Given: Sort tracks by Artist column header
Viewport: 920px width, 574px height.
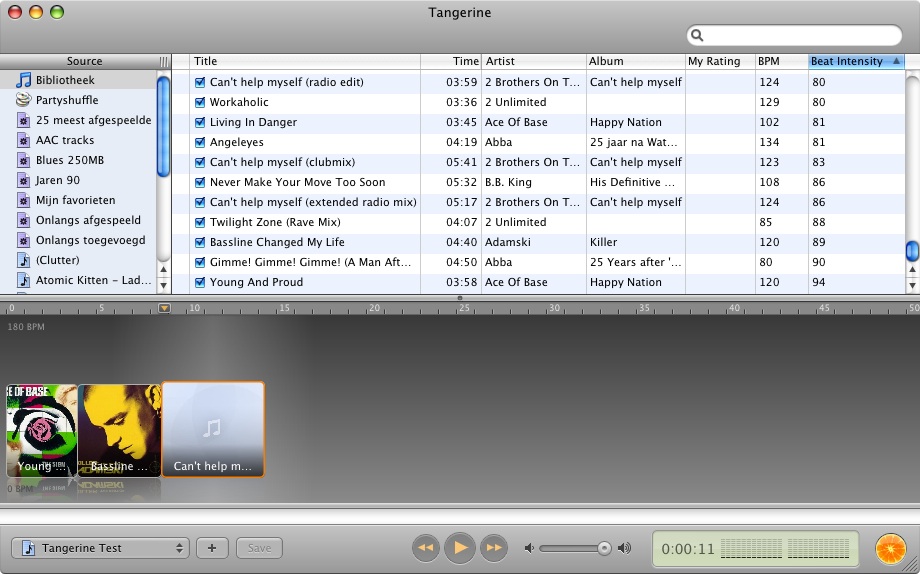Looking at the screenshot, I should coord(532,62).
